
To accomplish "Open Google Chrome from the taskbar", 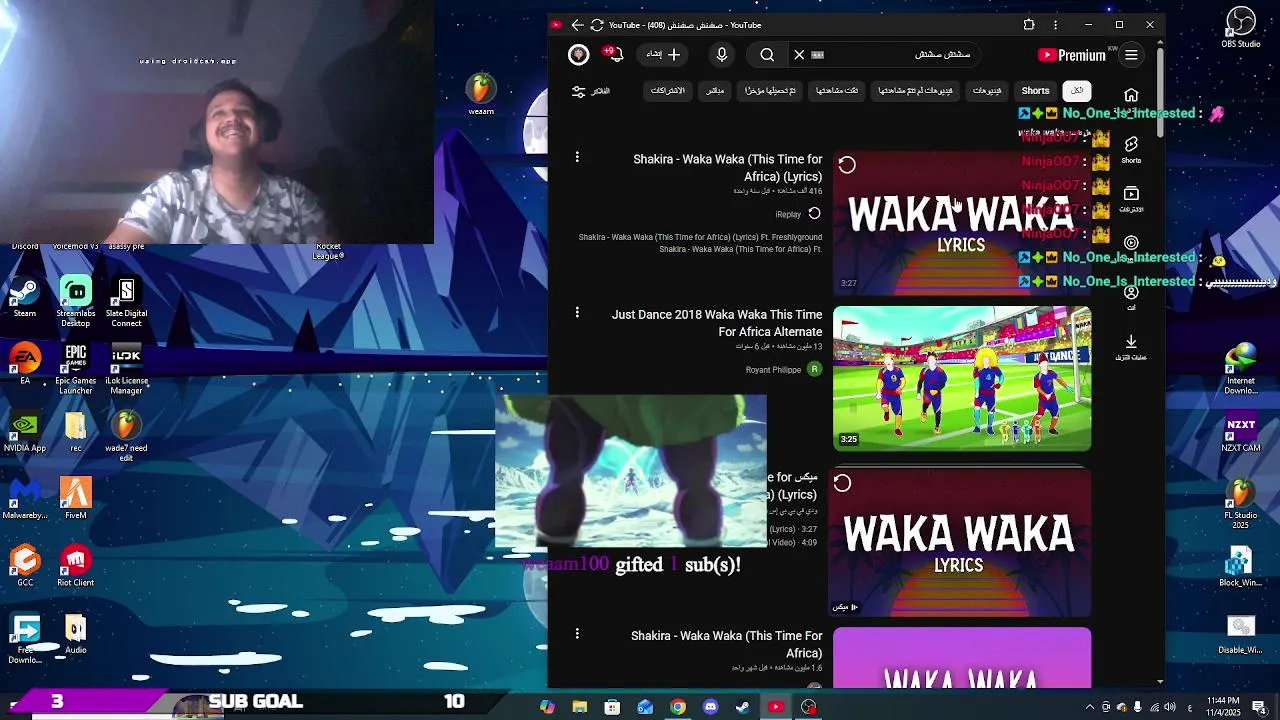I will [x=678, y=707].
